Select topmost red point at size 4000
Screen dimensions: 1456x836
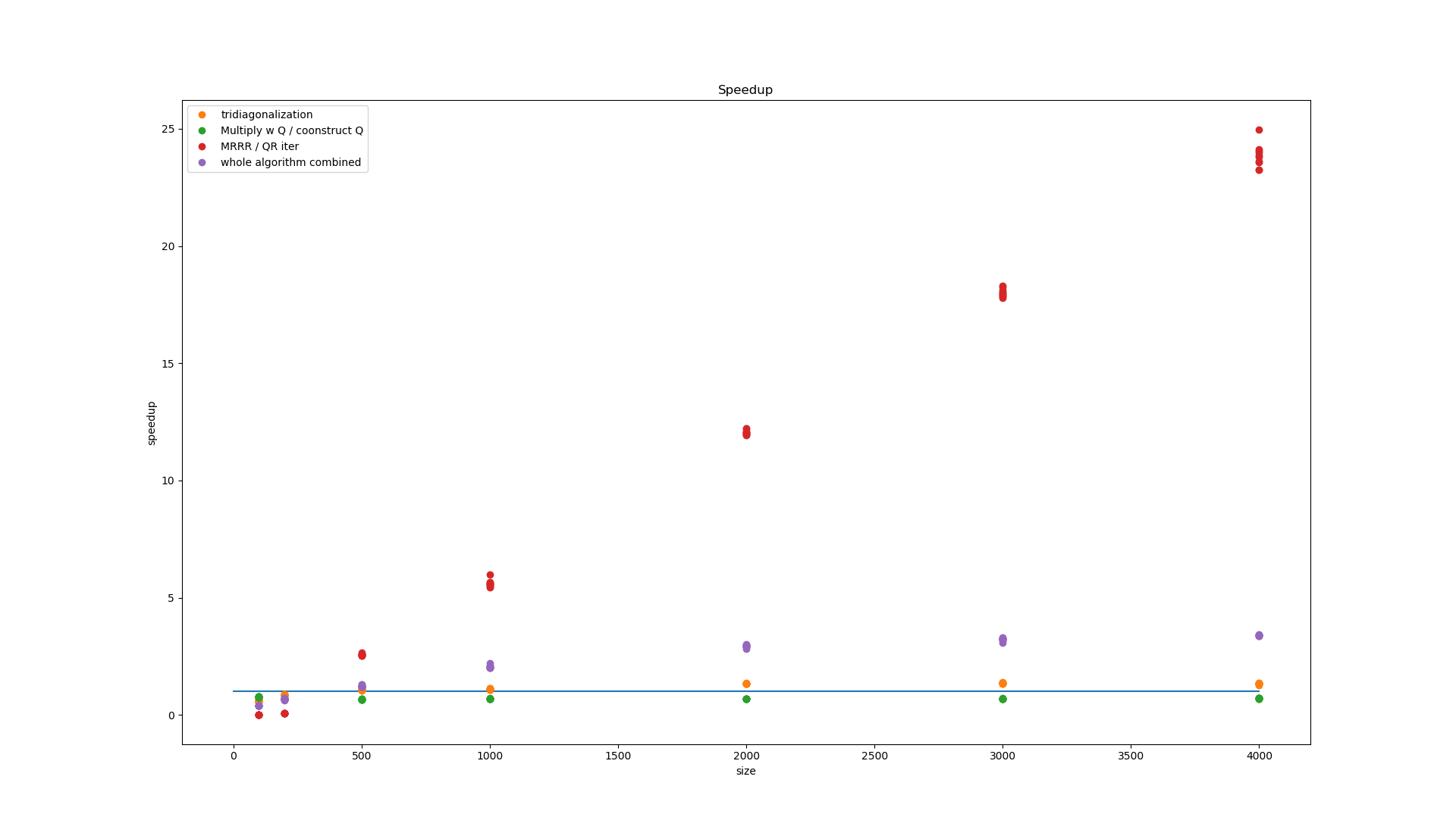point(1259,130)
